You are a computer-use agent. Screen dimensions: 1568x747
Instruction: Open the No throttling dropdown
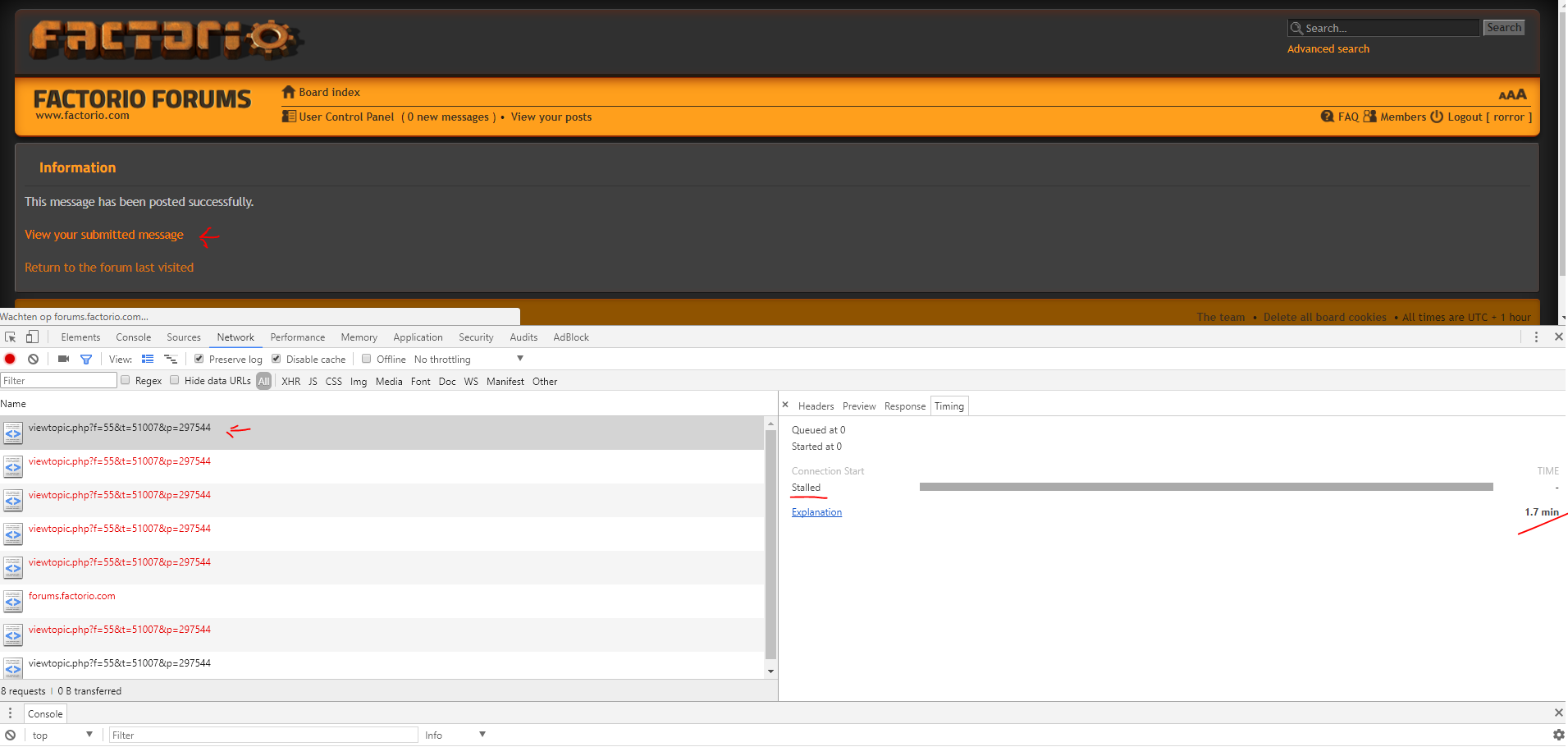point(469,360)
